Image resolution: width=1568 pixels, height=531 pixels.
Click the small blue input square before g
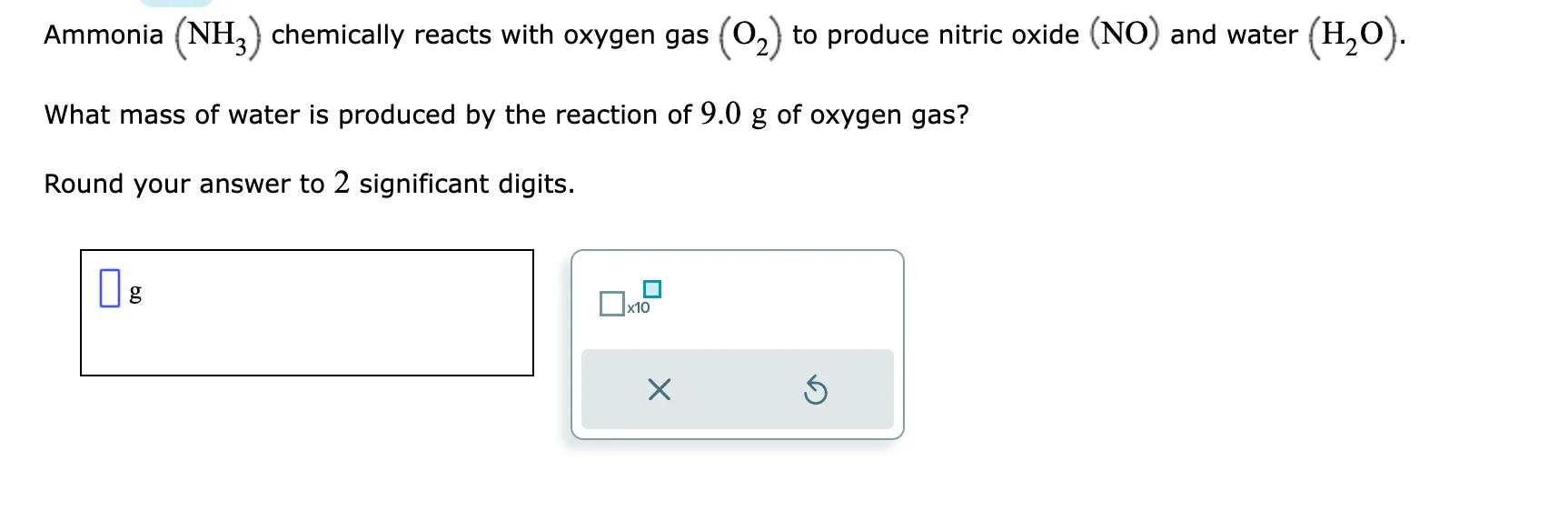[111, 286]
